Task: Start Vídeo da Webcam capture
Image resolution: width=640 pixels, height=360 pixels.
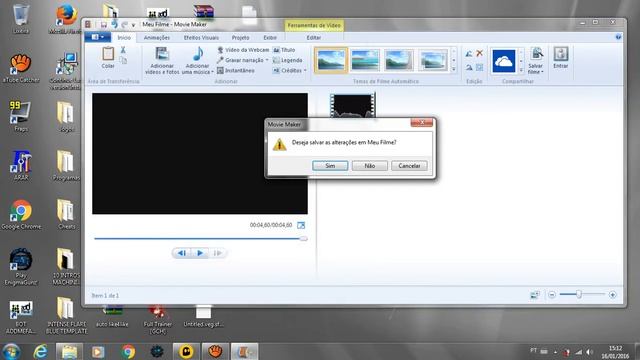Action: (243, 50)
